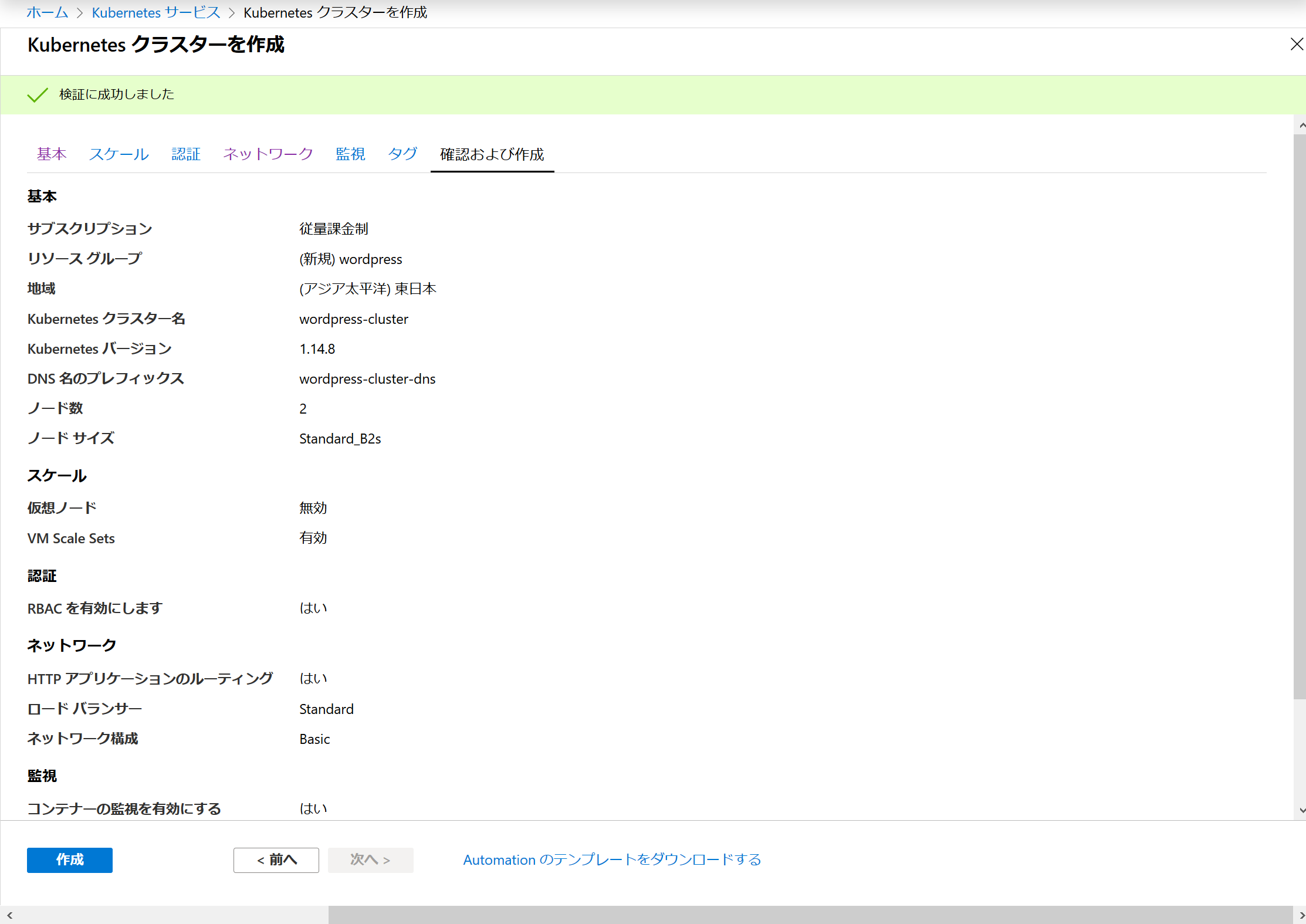Image resolution: width=1306 pixels, height=924 pixels.
Task: Switch to the スケール tab
Action: [119, 154]
